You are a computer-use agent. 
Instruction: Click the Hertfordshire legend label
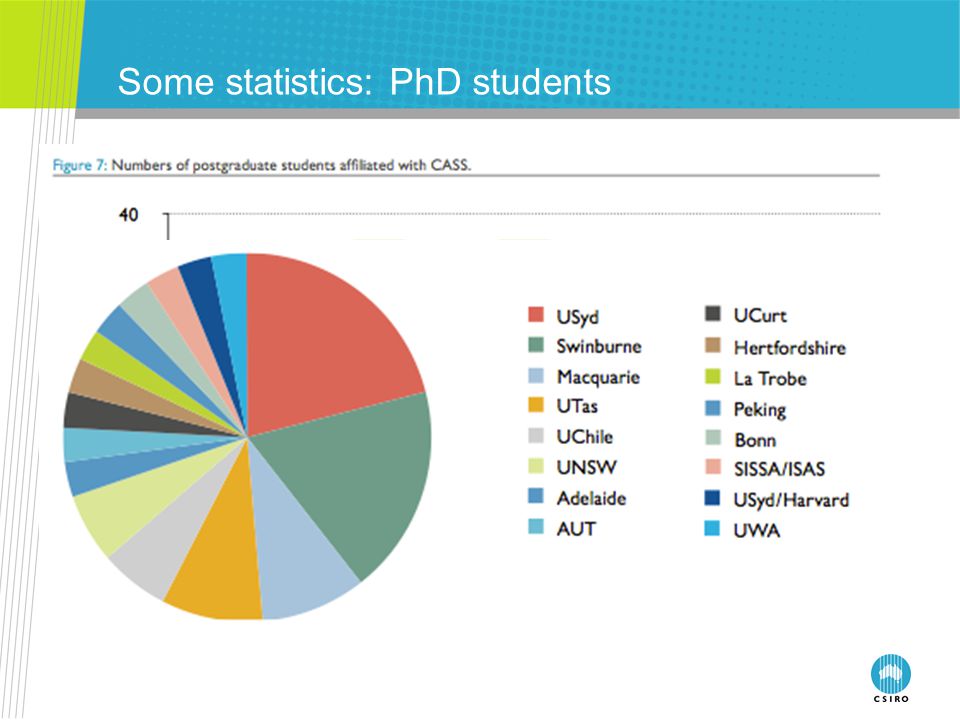pyautogui.click(x=790, y=348)
